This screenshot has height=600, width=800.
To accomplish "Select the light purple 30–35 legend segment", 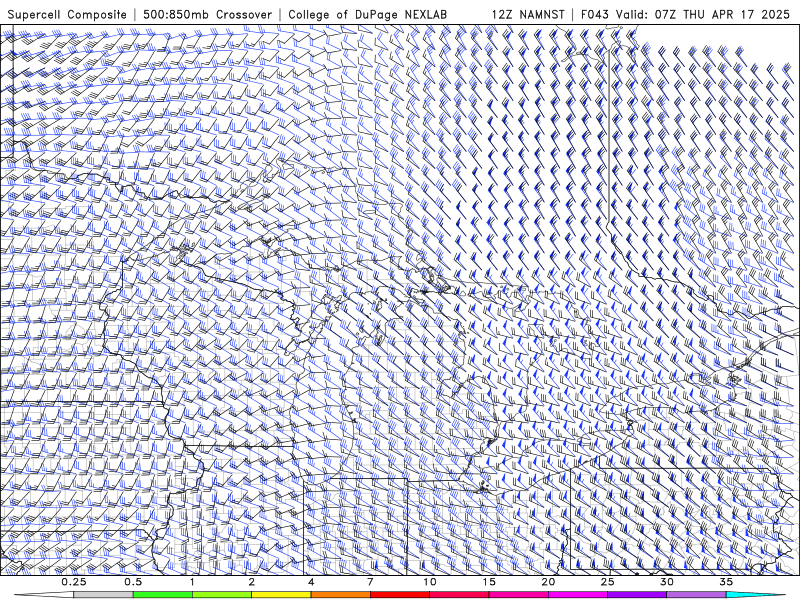I will (696, 595).
